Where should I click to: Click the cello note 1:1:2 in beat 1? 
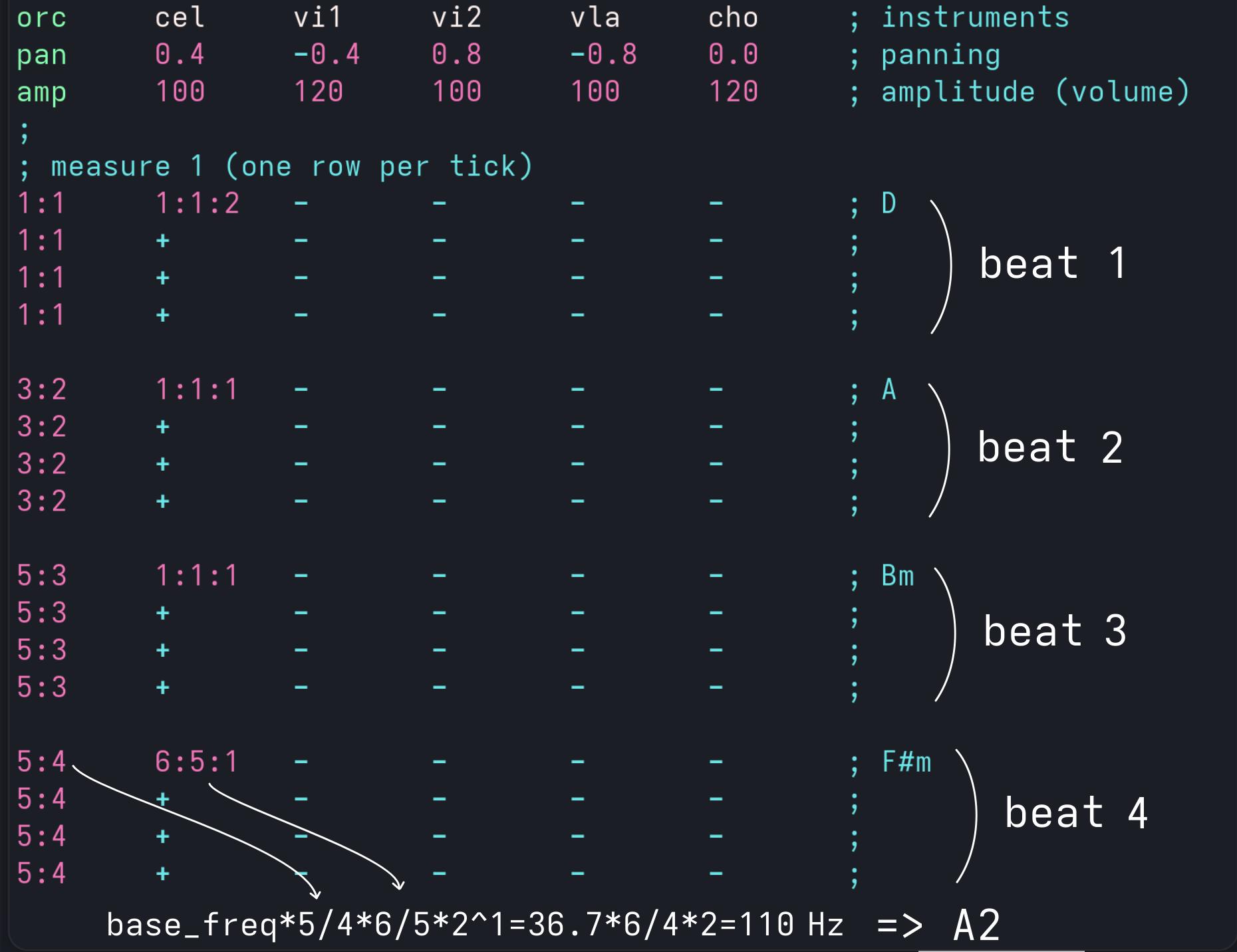(x=197, y=203)
